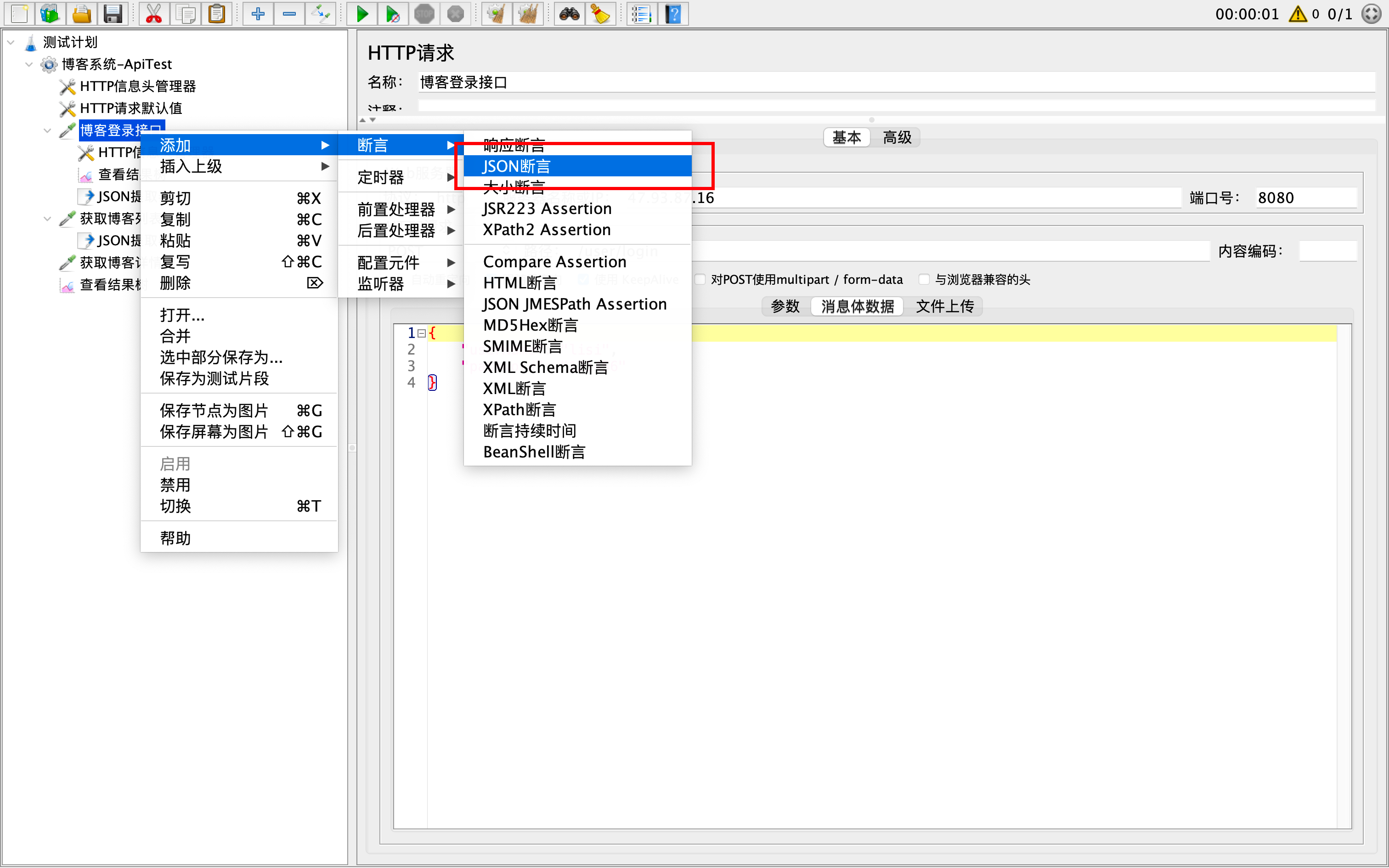
Task: Open the 定时器 submenu
Action: point(401,177)
